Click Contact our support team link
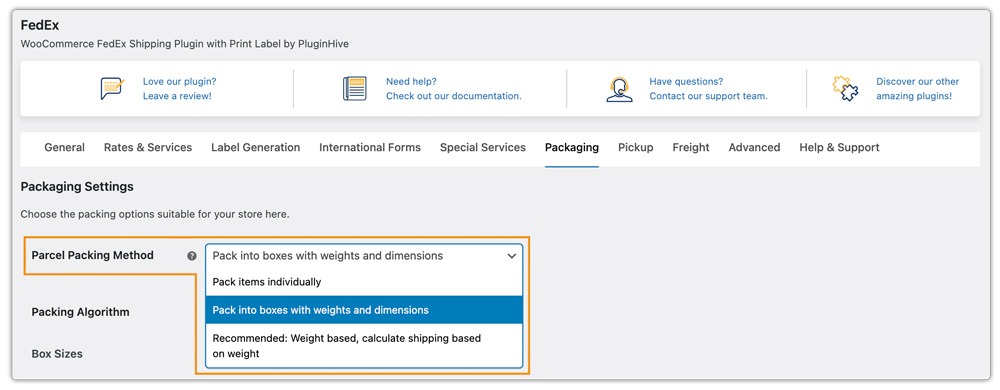Screen dimensions: 1000x390 pos(709,96)
